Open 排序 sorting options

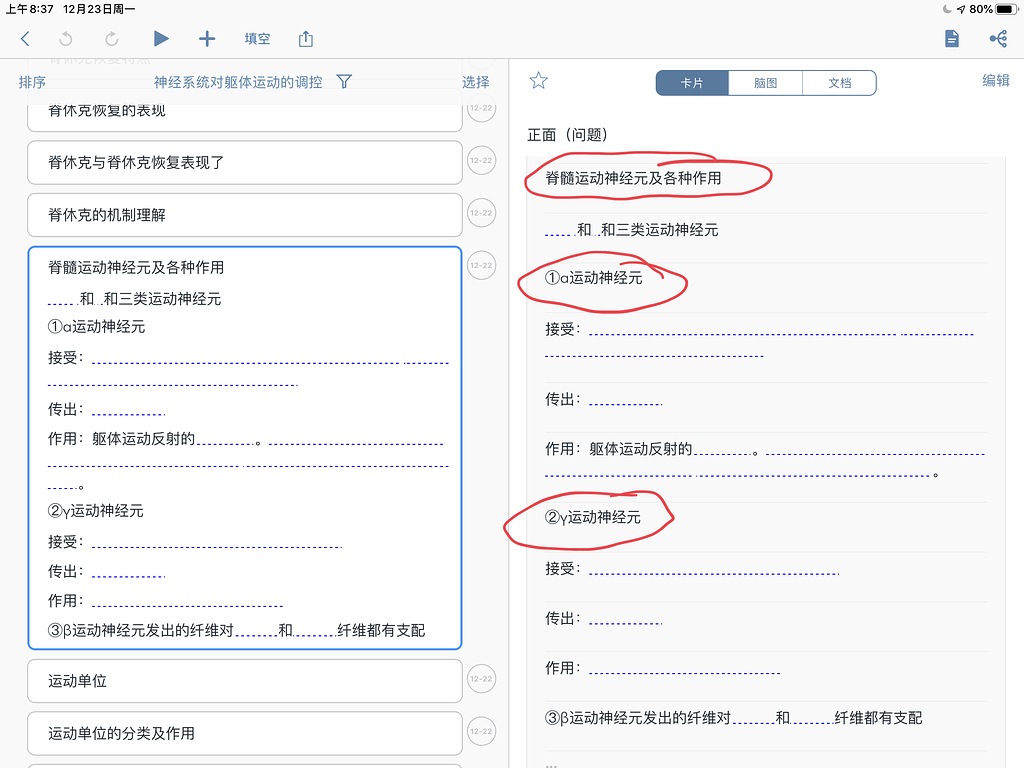tap(31, 82)
